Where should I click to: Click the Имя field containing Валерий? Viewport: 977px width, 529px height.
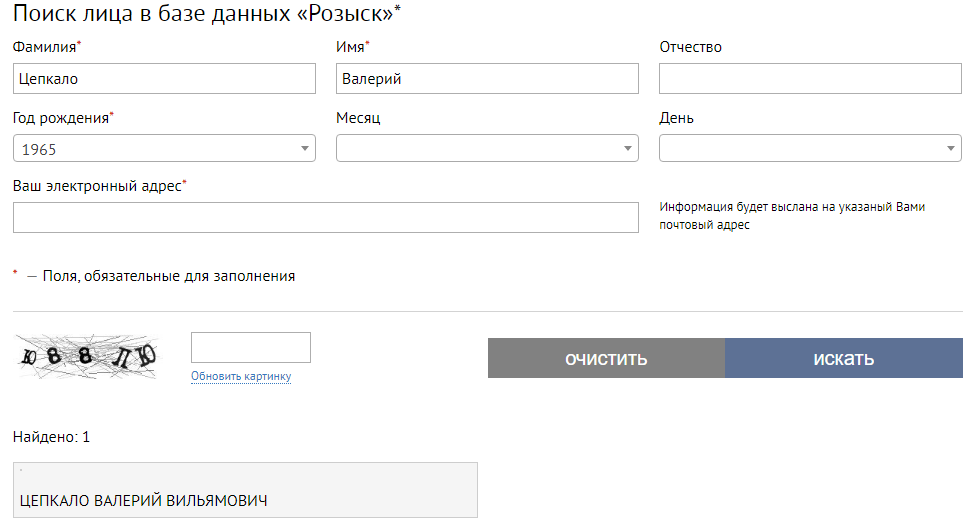click(x=487, y=79)
